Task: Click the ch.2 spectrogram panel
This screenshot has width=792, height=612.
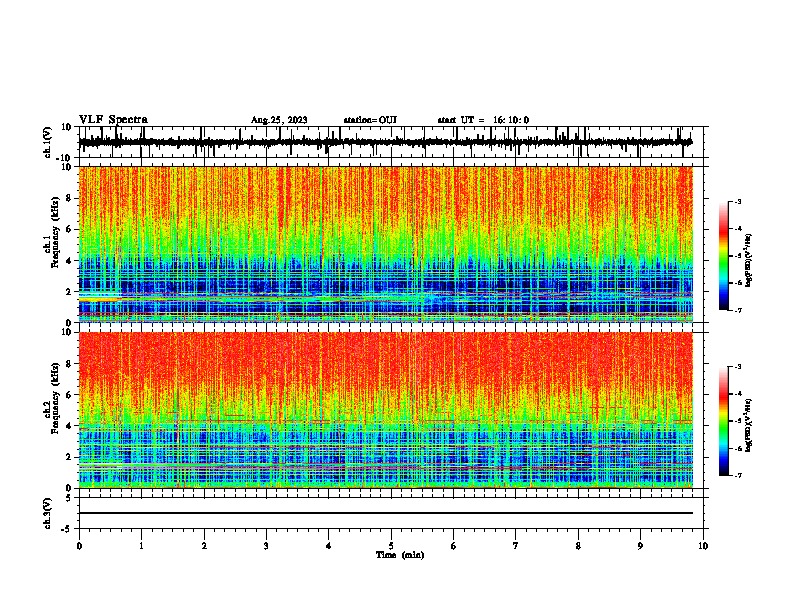Action: [386, 410]
